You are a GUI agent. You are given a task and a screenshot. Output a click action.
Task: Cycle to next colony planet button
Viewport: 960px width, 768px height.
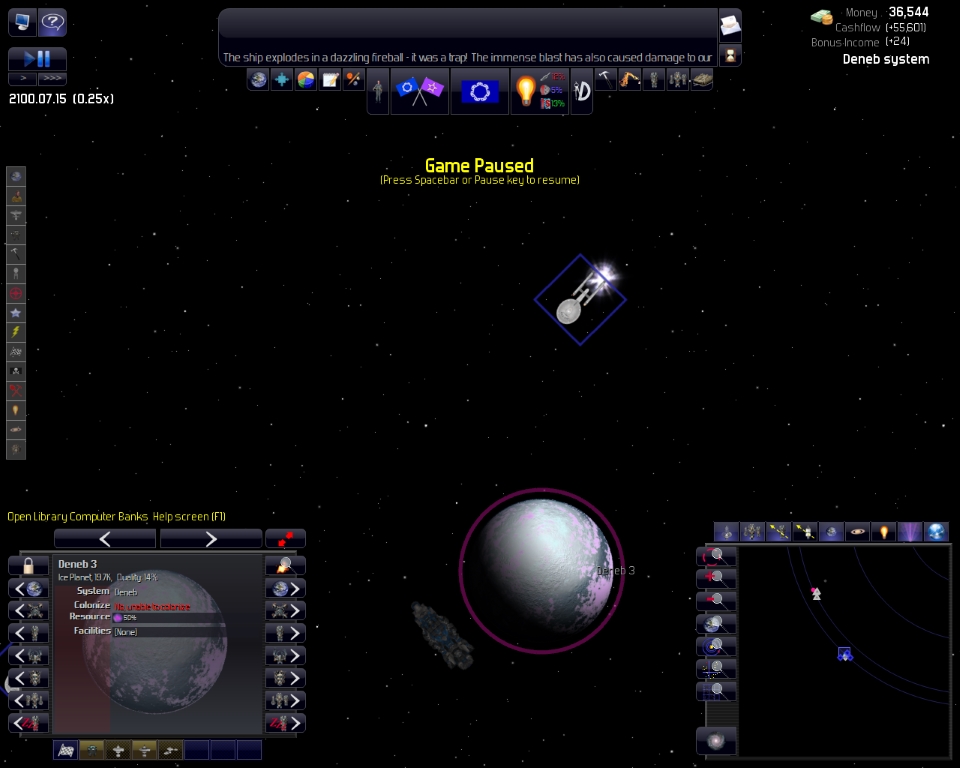tap(285, 589)
